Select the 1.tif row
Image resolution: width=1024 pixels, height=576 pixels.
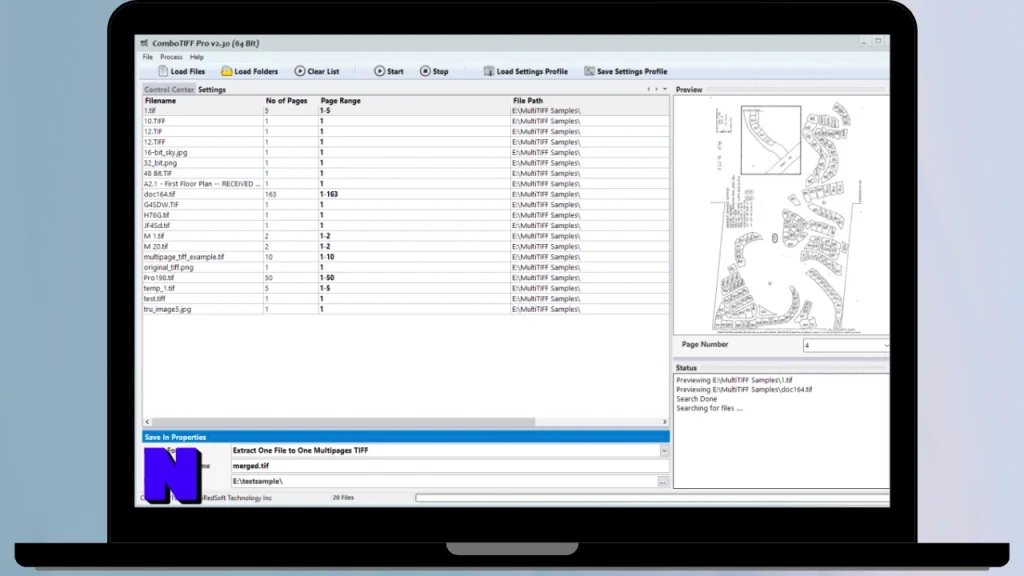(x=406, y=111)
